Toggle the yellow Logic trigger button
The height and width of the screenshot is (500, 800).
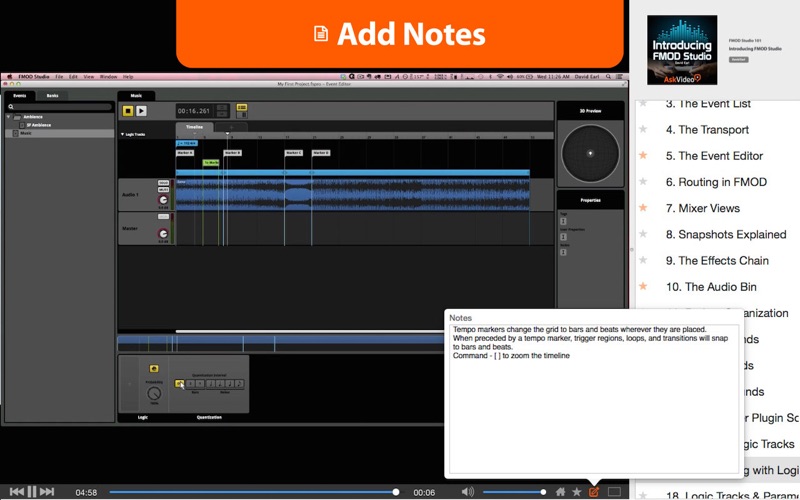pyautogui.click(x=154, y=368)
